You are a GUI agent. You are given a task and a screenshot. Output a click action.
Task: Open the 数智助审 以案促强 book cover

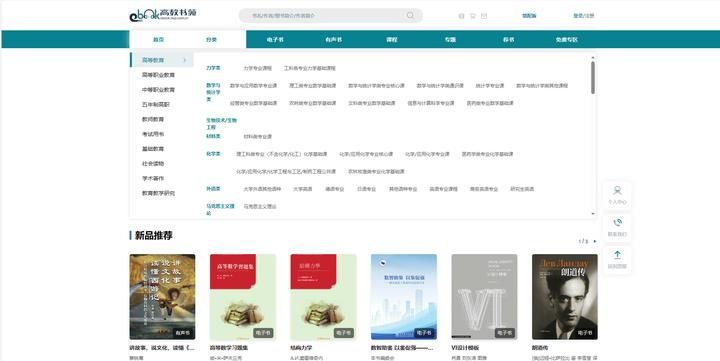(x=404, y=297)
